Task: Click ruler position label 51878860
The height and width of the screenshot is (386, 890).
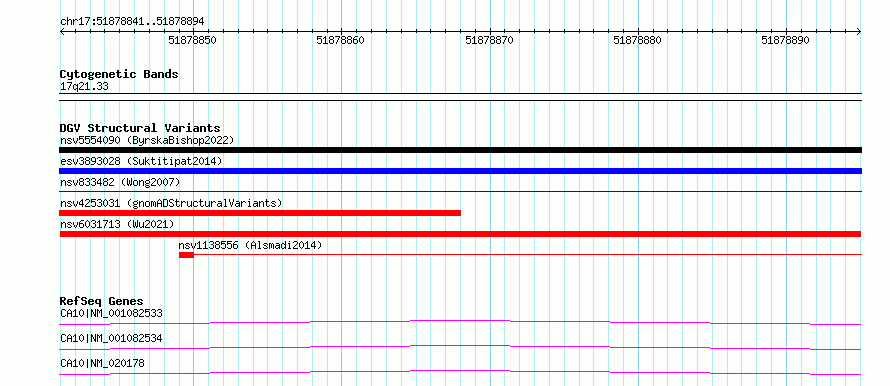Action: click(x=341, y=40)
